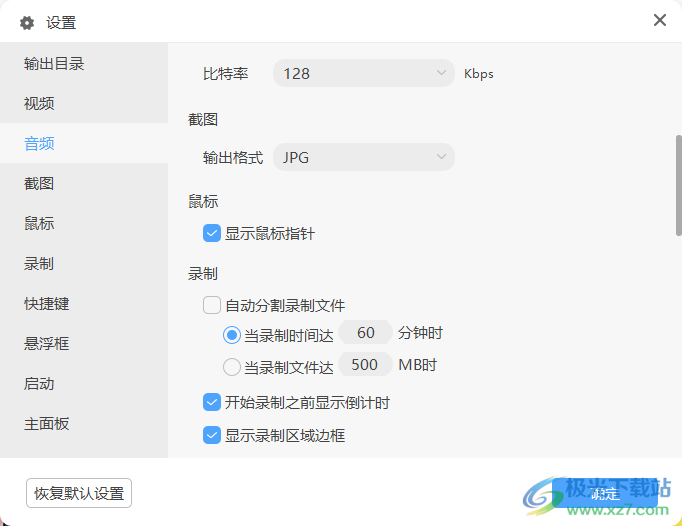
Task: Select the 音频 sidebar item
Action: click(84, 143)
